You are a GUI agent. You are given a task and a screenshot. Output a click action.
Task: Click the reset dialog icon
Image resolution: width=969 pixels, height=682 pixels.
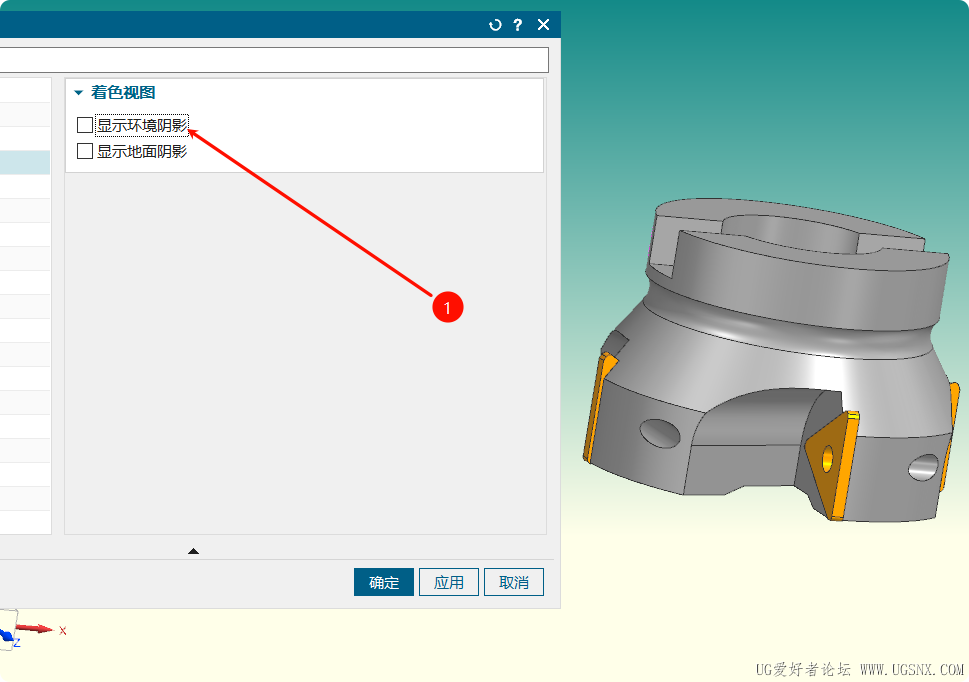point(495,25)
